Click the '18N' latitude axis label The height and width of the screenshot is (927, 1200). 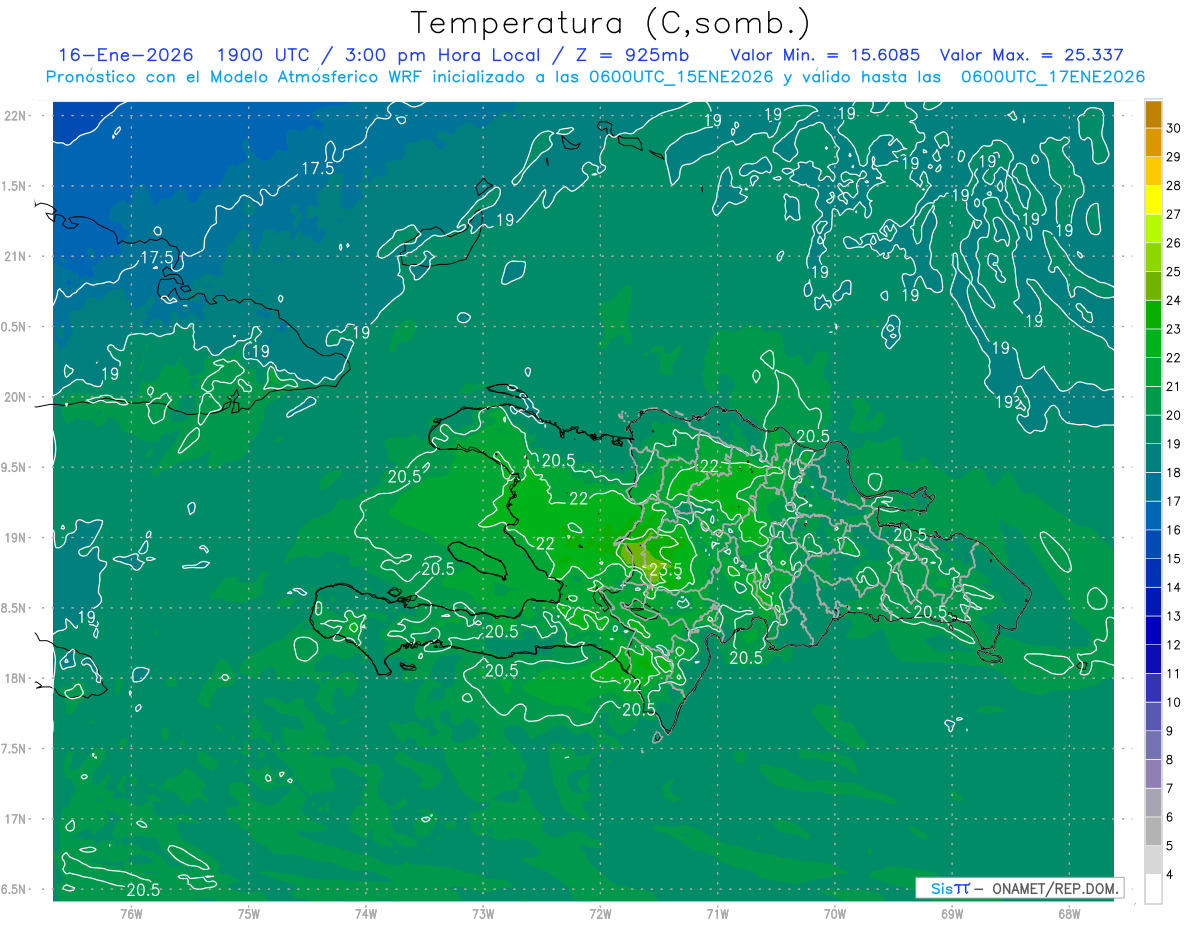click(14, 678)
